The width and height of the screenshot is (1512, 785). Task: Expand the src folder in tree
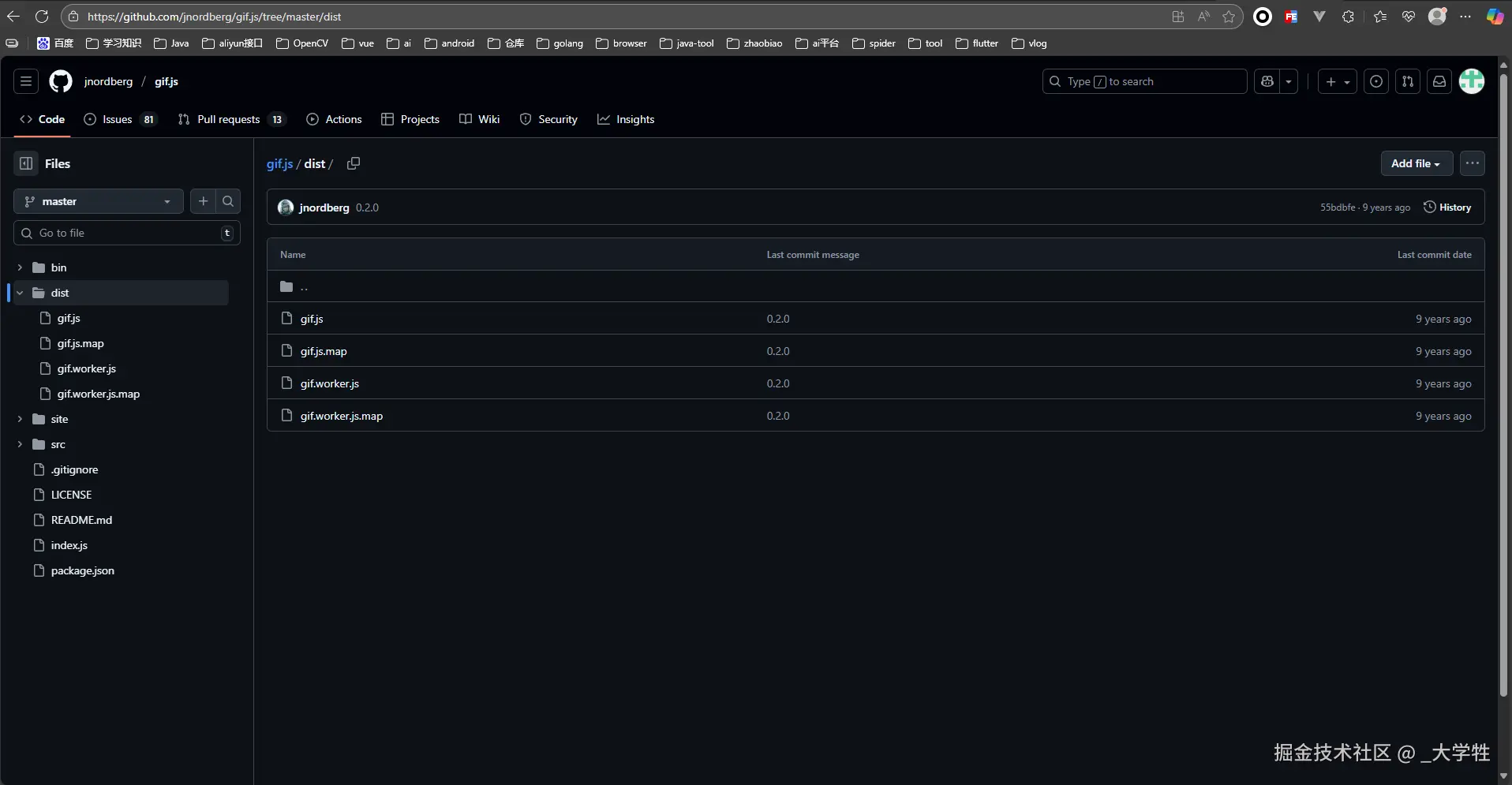[x=20, y=444]
